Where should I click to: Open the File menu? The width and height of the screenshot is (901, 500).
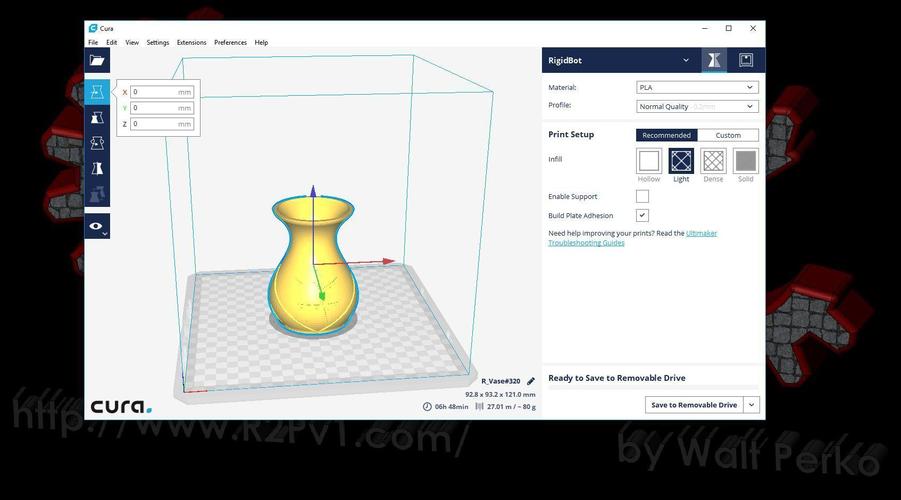93,43
